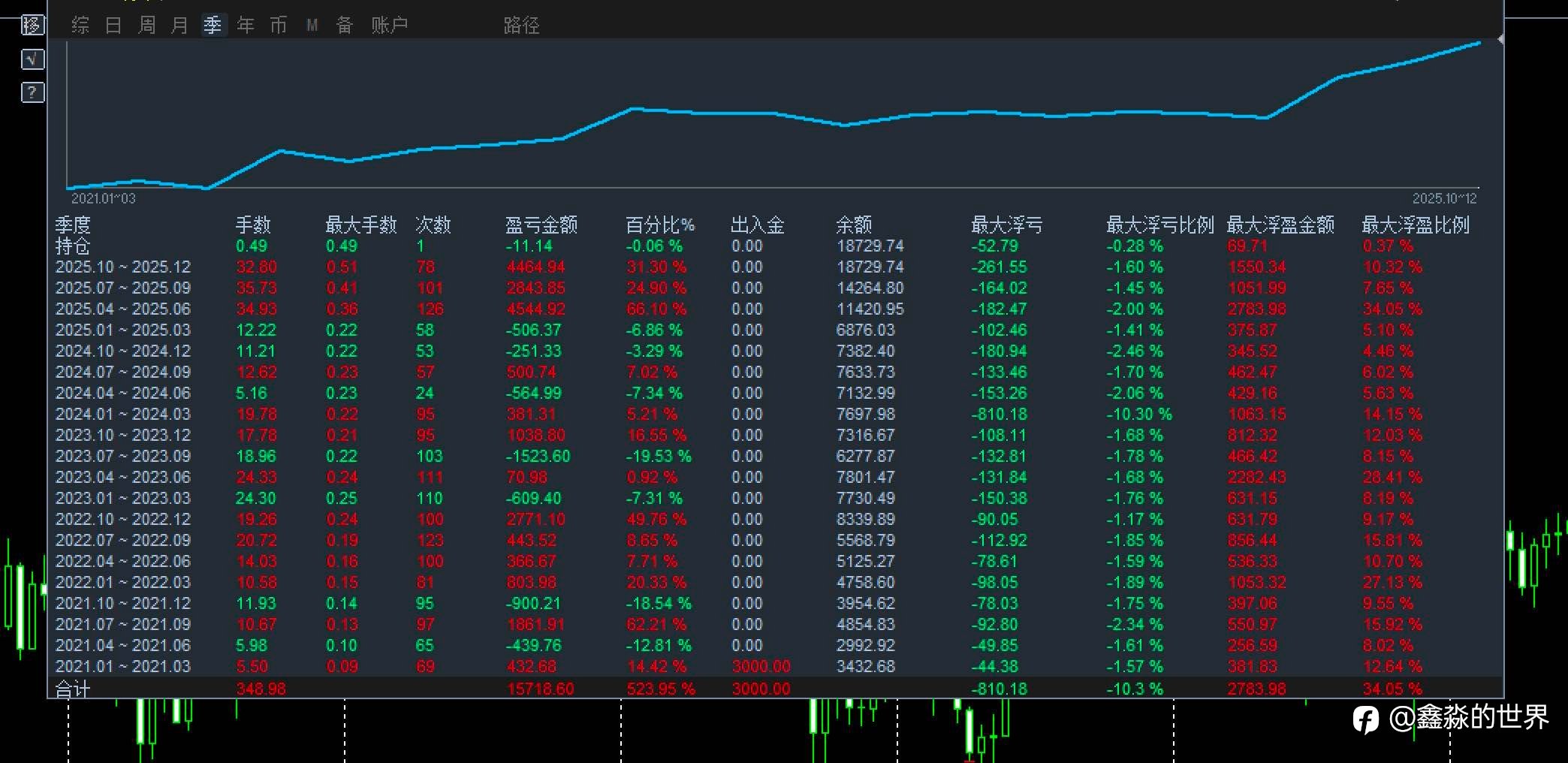Select the 2025.04 ~ 2025.06 quarter row

click(123, 309)
